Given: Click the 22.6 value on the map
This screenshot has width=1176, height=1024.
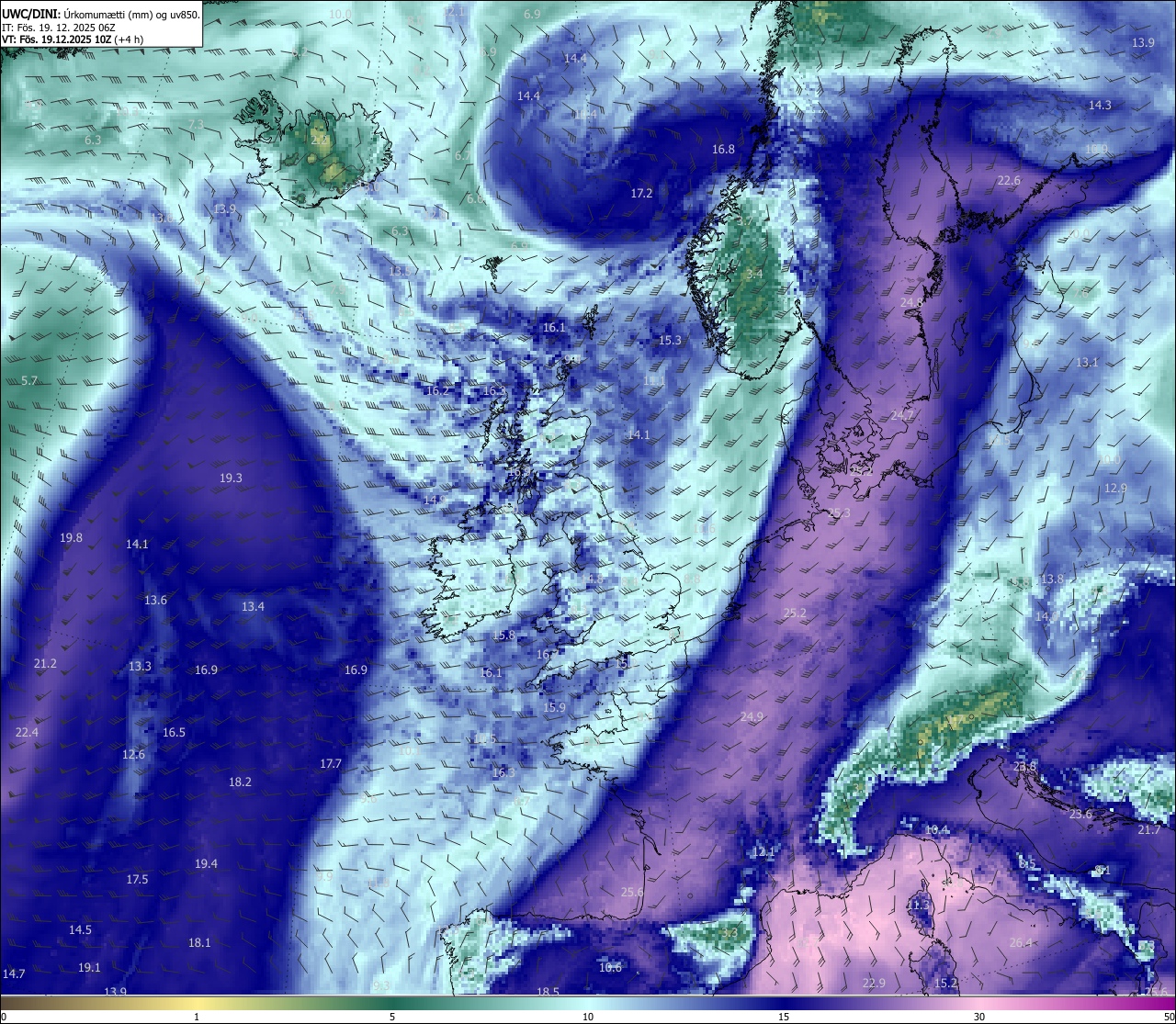Looking at the screenshot, I should tap(1009, 180).
